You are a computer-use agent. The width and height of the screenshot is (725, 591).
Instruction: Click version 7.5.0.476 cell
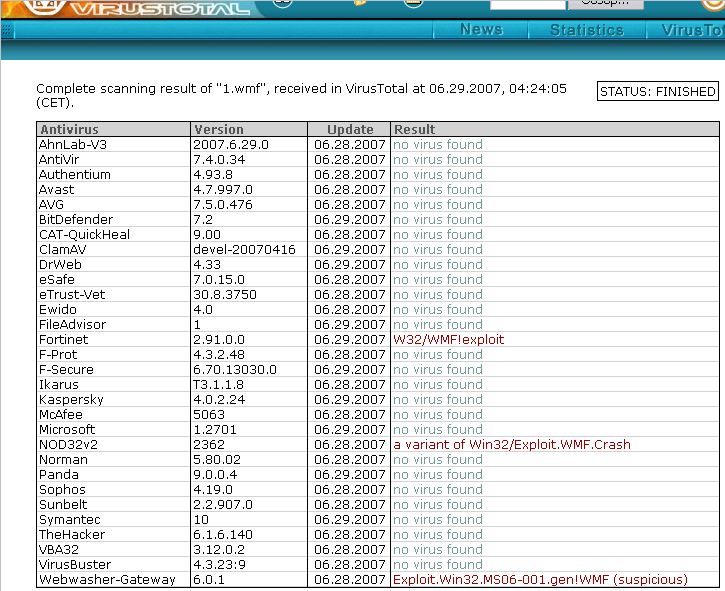(223, 204)
